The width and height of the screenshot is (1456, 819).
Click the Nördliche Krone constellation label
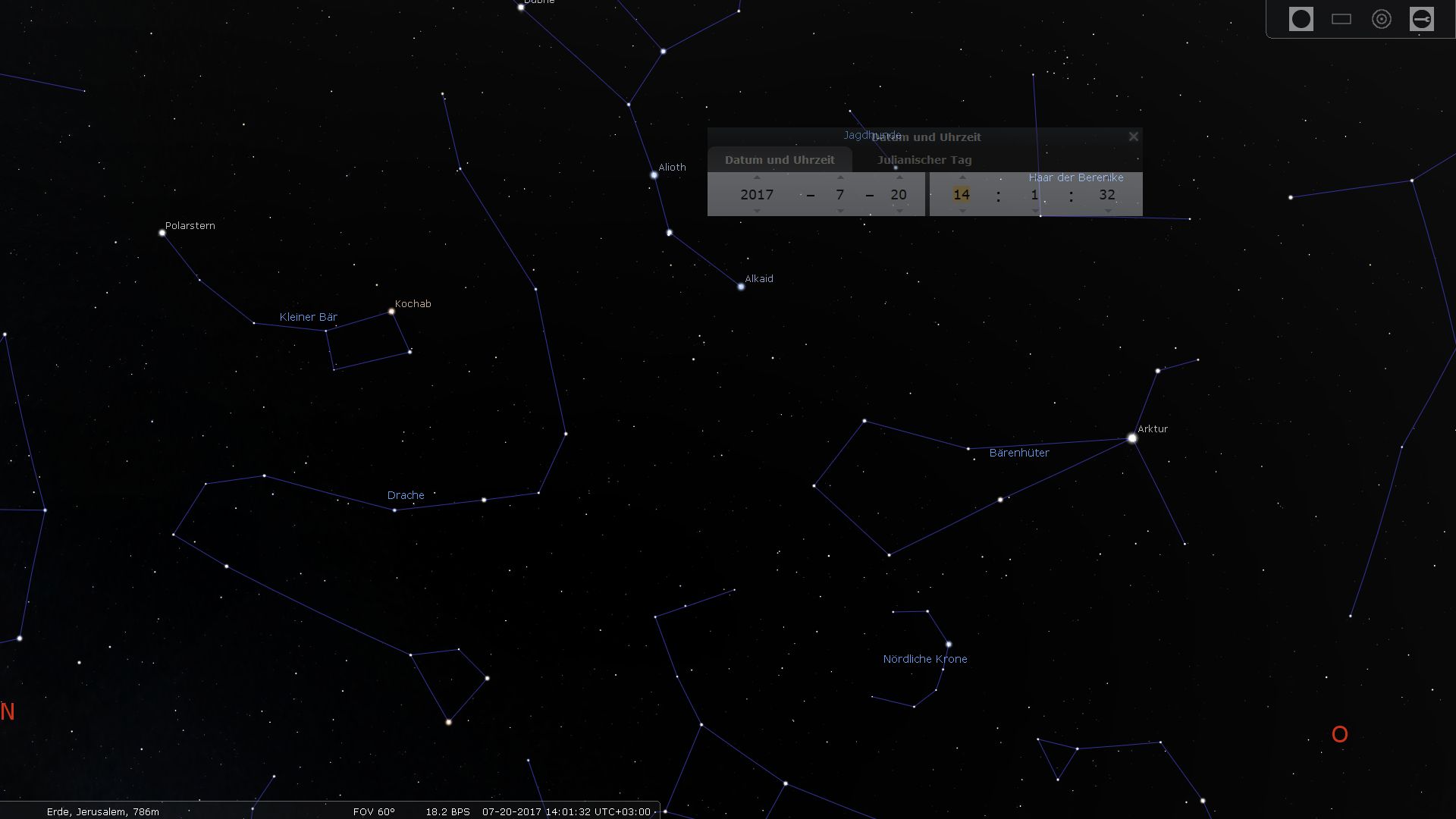(x=925, y=659)
